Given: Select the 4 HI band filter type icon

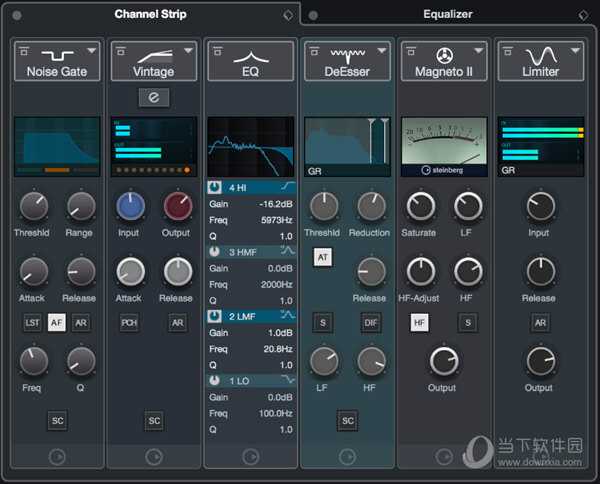Looking at the screenshot, I should [x=288, y=187].
